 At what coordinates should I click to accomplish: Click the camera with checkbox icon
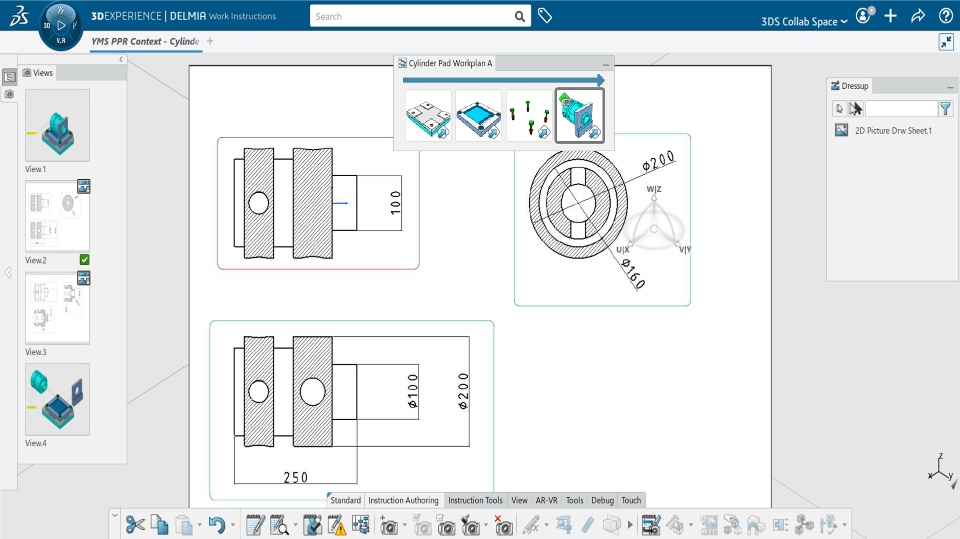tap(446, 525)
